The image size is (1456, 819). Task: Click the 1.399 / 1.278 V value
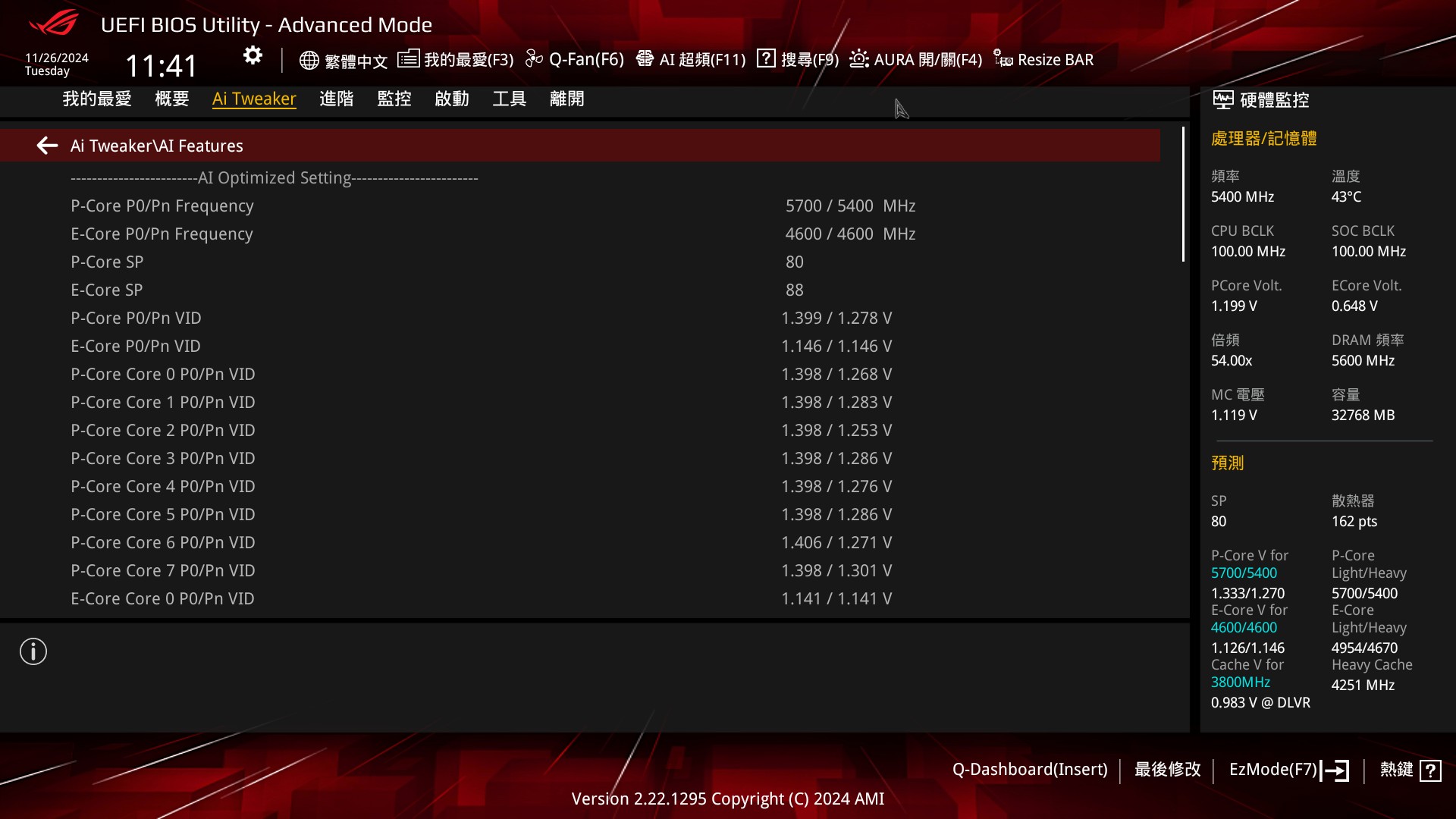(836, 318)
